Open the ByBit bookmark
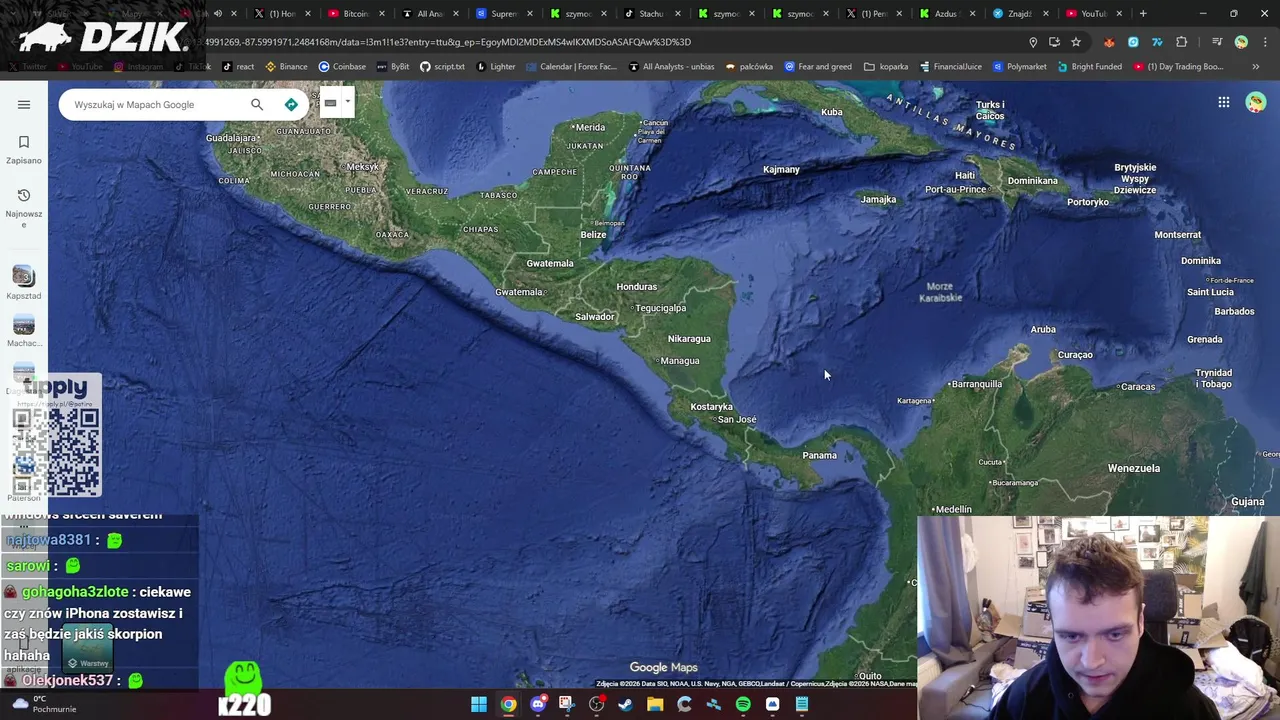Viewport: 1280px width, 720px height. pyautogui.click(x=393, y=67)
